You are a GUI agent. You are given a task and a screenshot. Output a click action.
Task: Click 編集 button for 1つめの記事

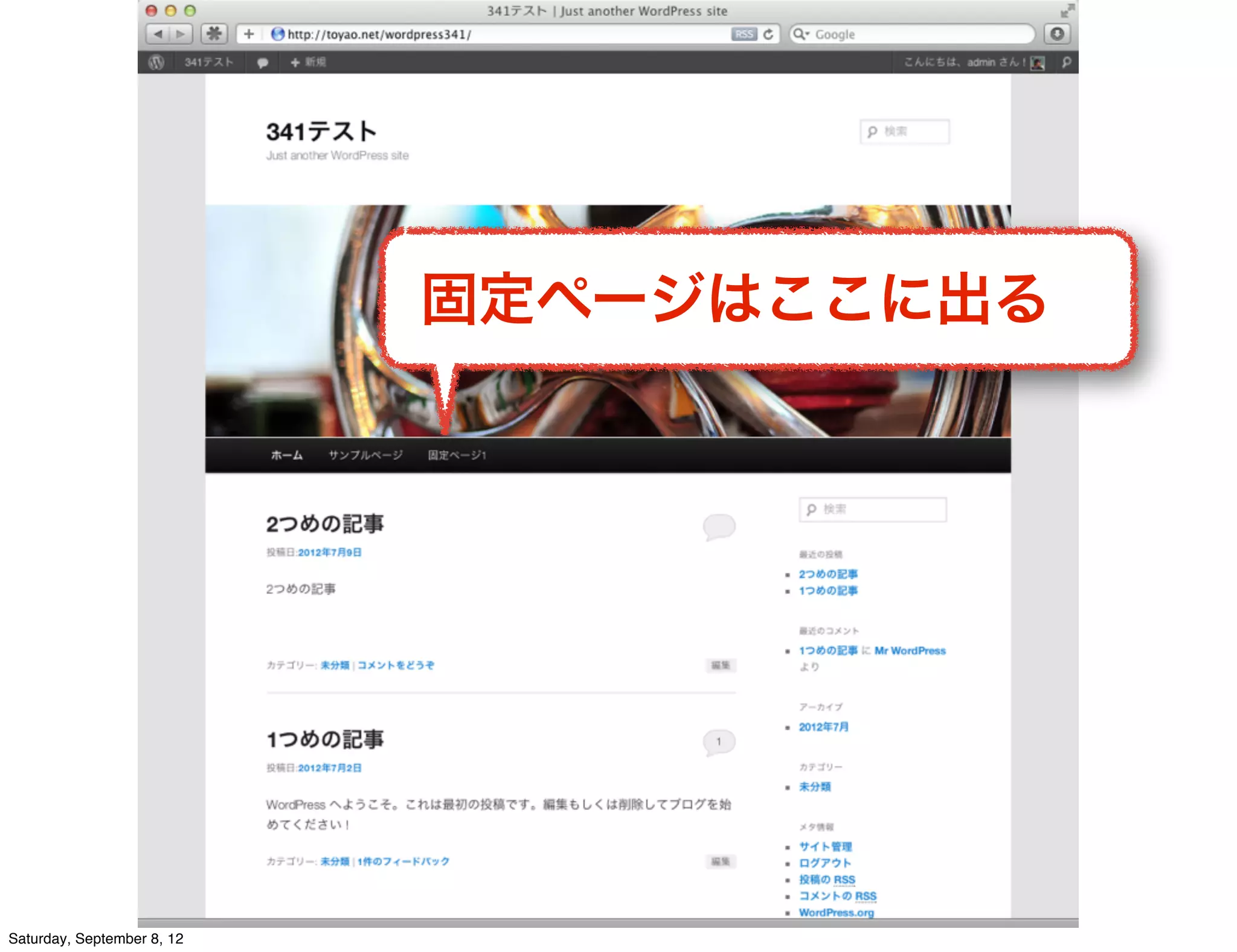[x=721, y=861]
